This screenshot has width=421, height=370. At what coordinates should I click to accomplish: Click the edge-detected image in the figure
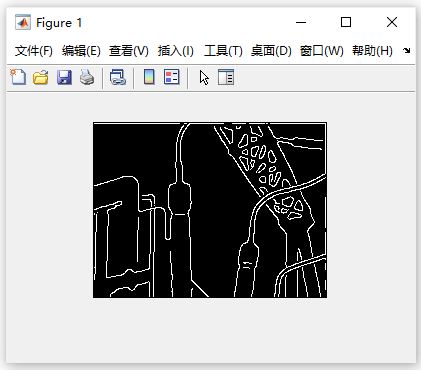click(210, 210)
